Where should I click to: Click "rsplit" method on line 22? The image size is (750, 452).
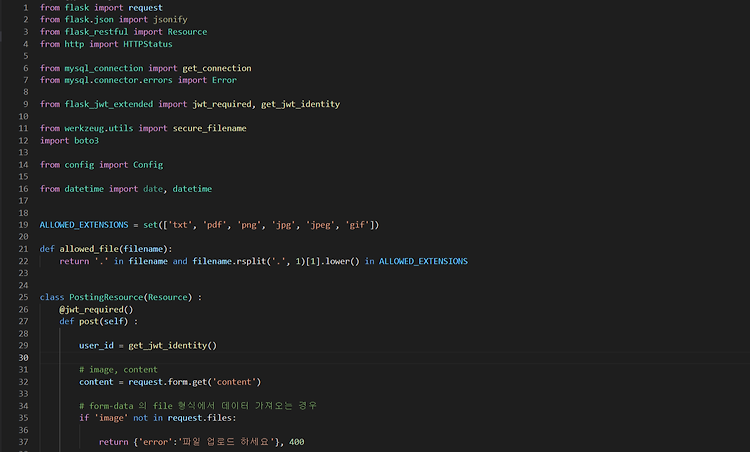click(251, 261)
